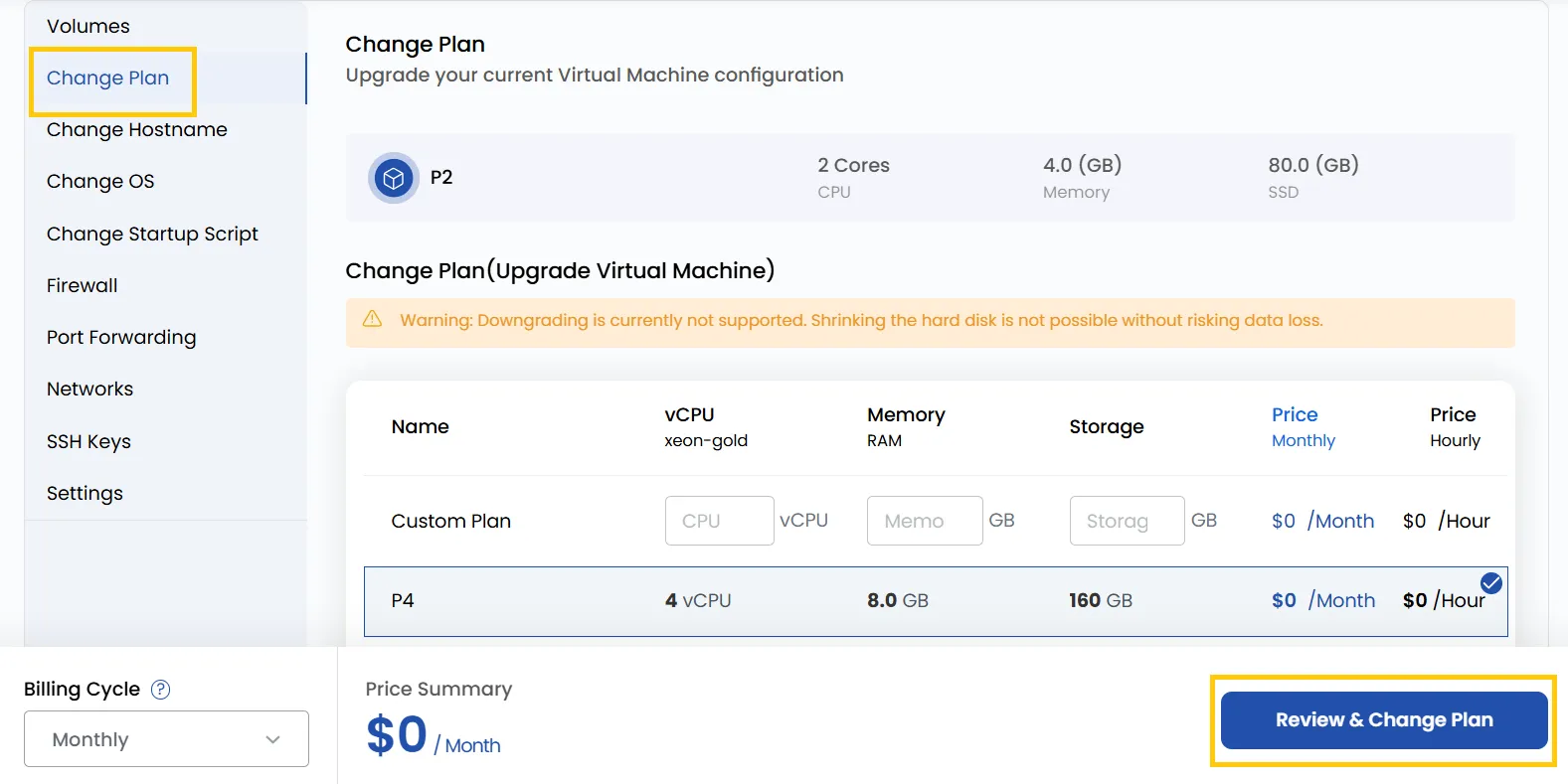Click the Custom Plan Storage input field
The height and width of the screenshot is (784, 1568).
pyautogui.click(x=1128, y=521)
